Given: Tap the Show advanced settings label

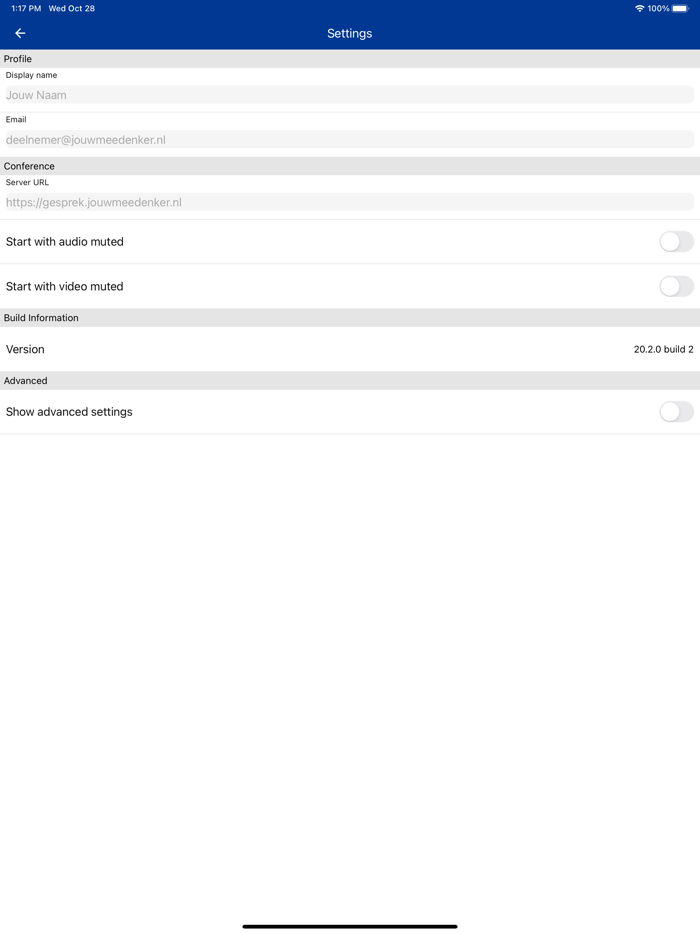Looking at the screenshot, I should 69,412.
